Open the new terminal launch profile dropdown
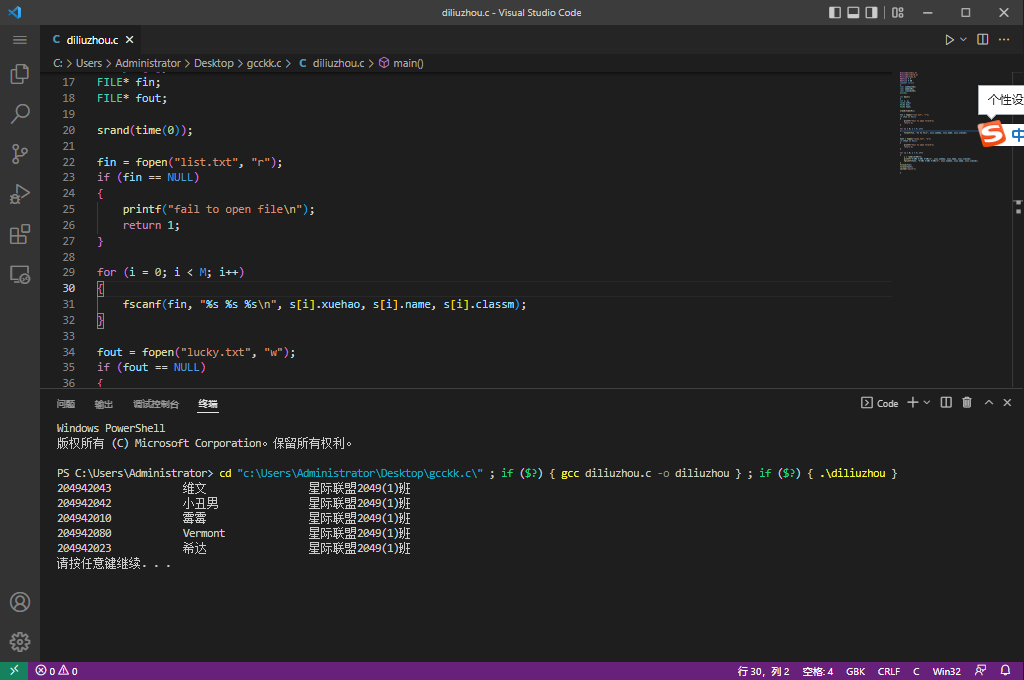Image resolution: width=1024 pixels, height=680 pixels. tap(927, 403)
